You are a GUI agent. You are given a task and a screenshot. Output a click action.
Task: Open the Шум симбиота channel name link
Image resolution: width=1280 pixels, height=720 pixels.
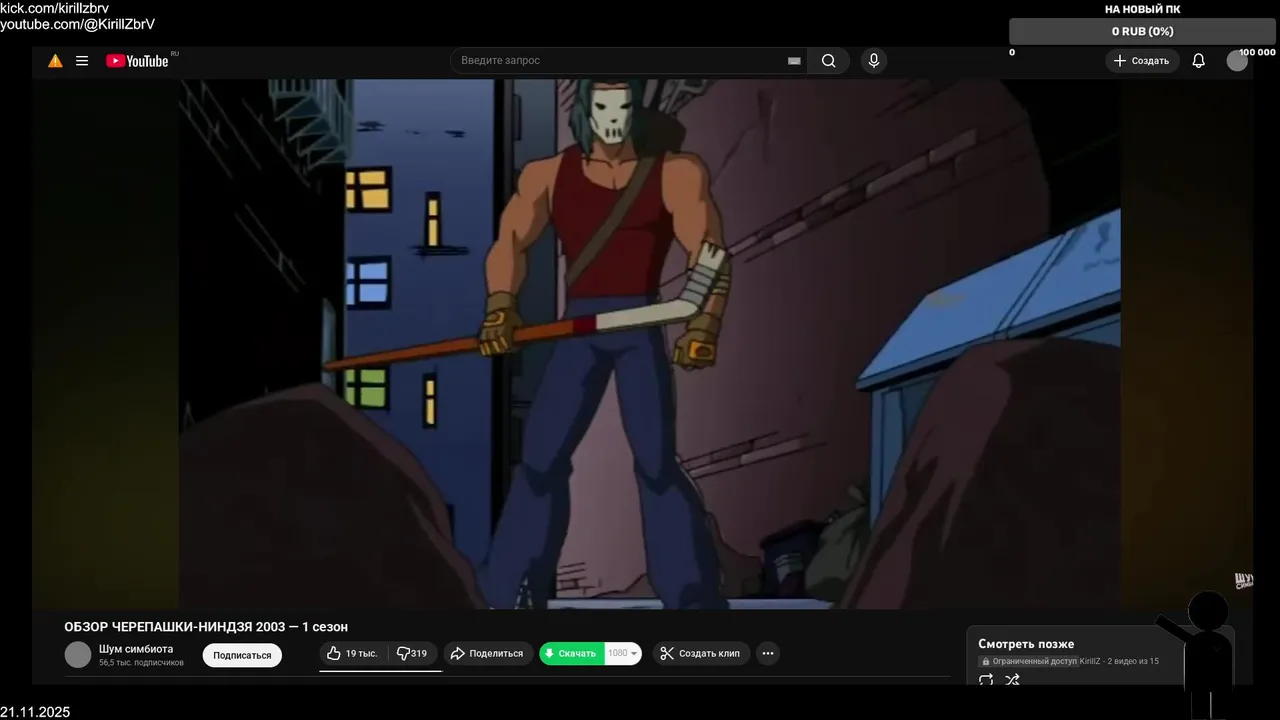coord(136,649)
